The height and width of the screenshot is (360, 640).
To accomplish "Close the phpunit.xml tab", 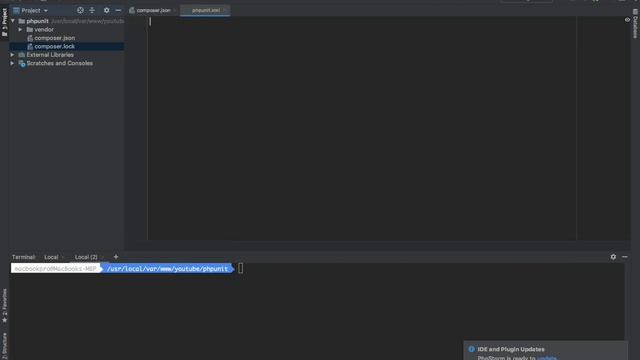I will (x=225, y=10).
